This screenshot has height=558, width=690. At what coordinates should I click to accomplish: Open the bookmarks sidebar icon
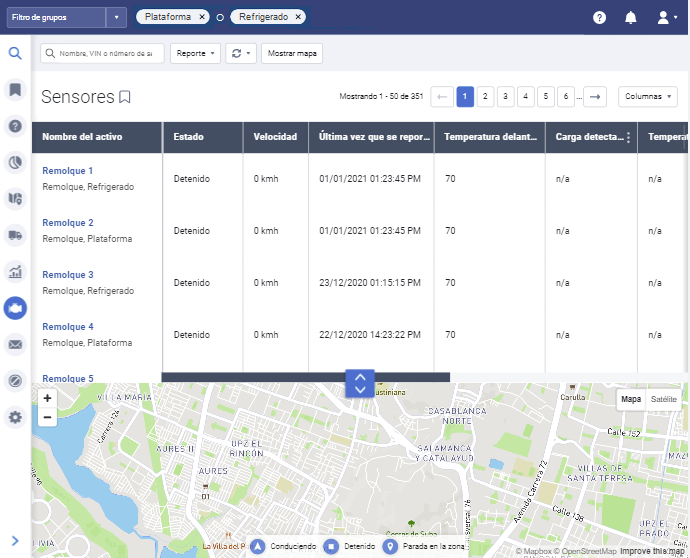(15, 90)
